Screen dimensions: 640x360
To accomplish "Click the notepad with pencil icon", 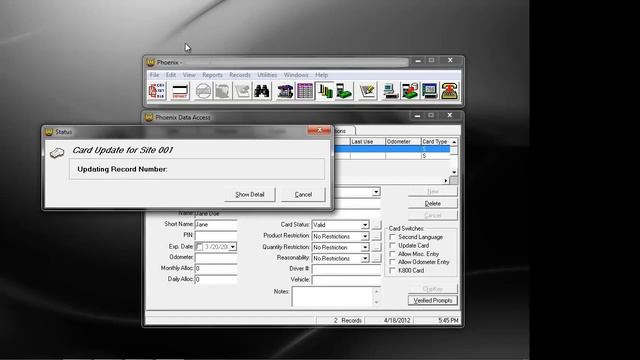I will point(367,91).
